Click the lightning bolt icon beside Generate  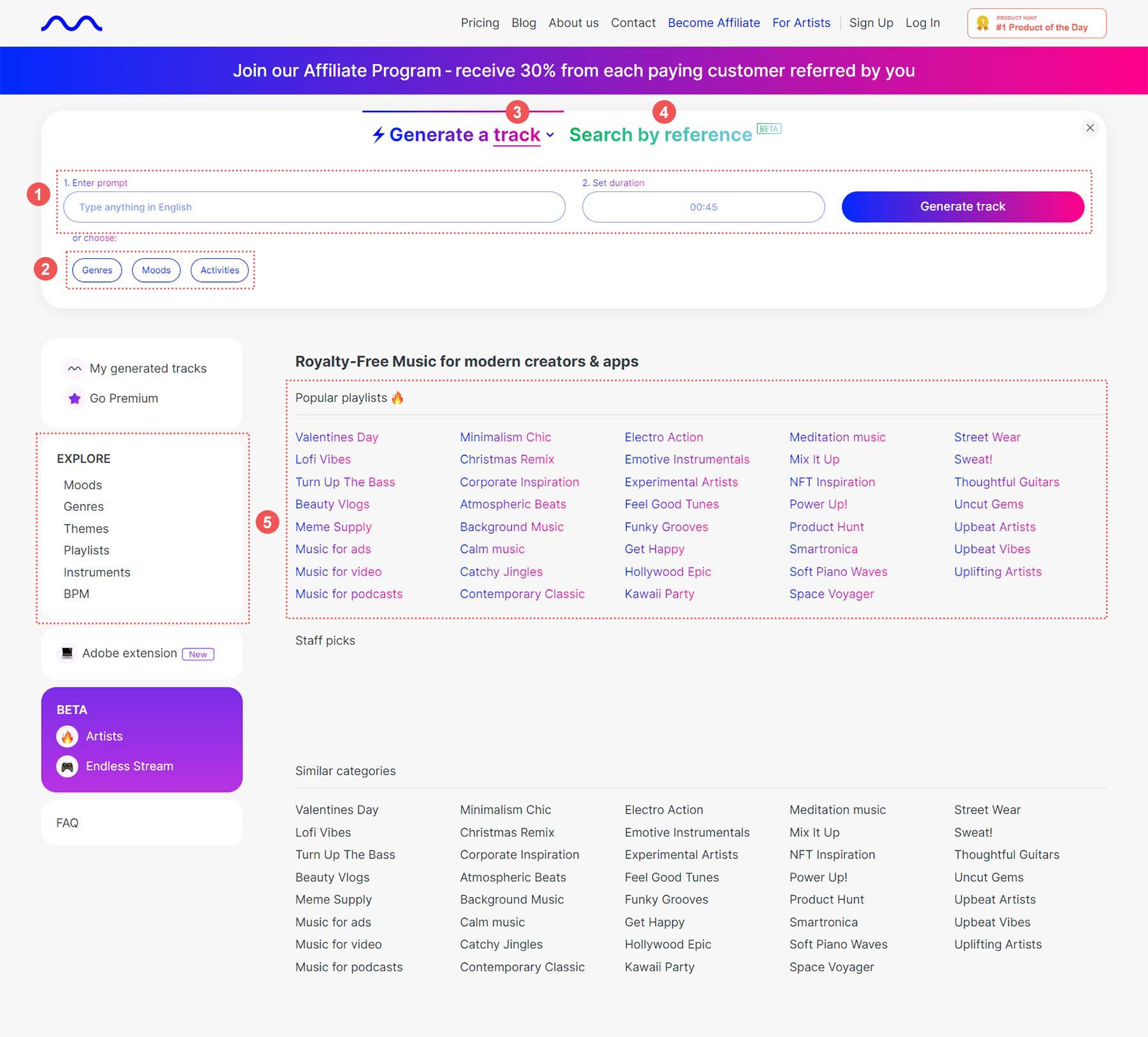pyautogui.click(x=378, y=135)
